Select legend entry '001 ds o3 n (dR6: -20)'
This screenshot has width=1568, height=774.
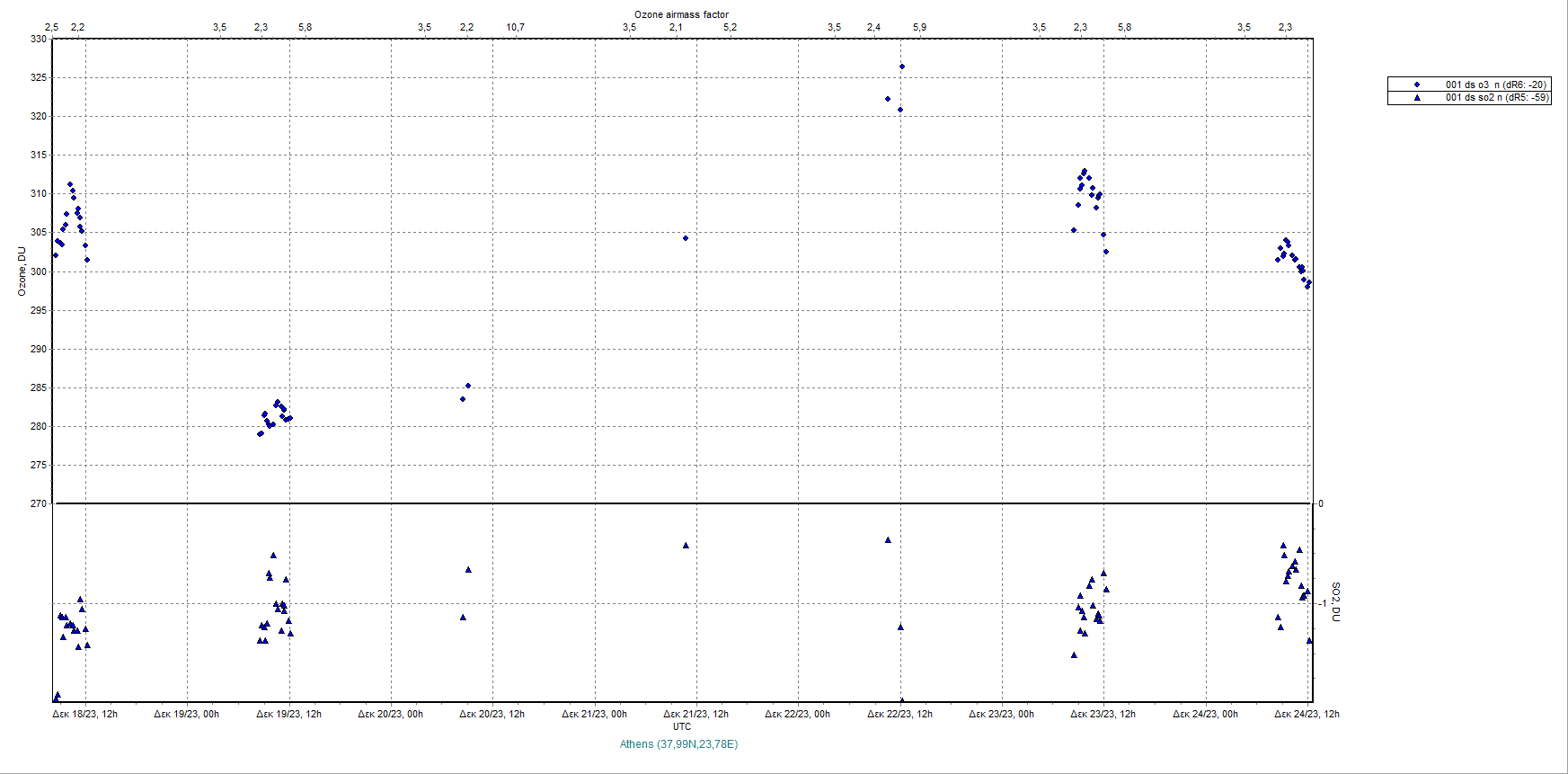click(x=1495, y=85)
